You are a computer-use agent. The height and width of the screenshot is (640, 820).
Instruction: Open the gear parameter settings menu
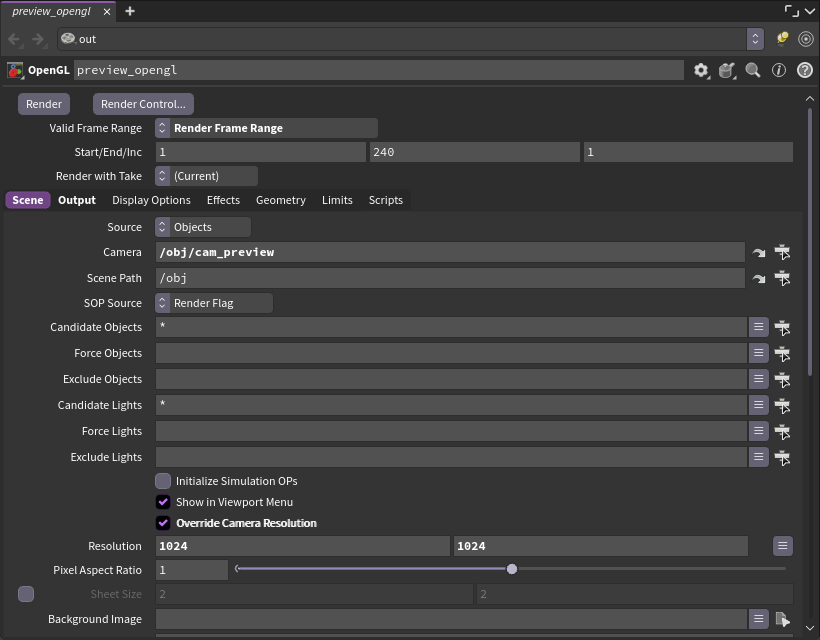click(x=701, y=70)
